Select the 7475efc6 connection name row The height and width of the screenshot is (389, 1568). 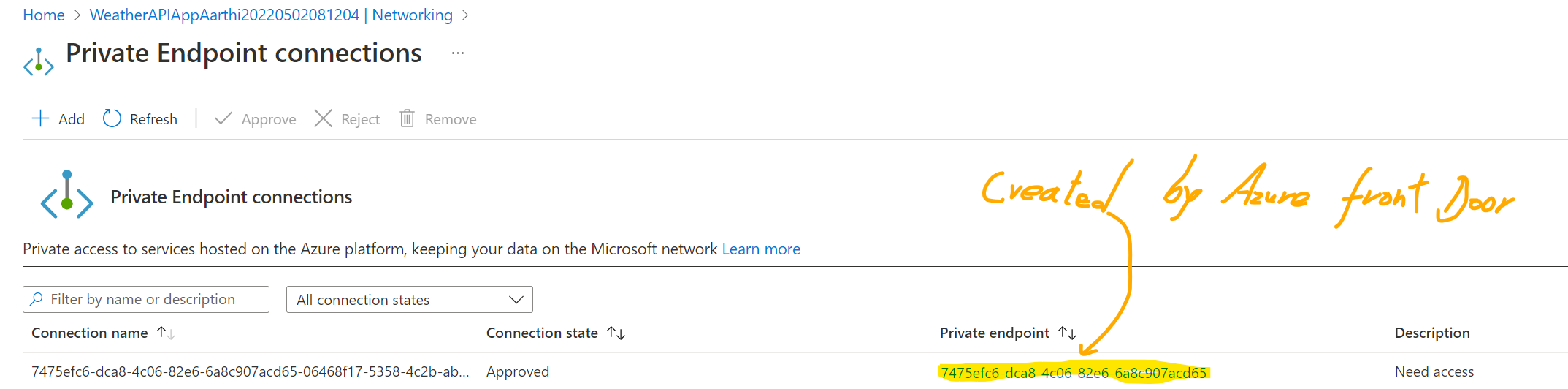[x=250, y=372]
